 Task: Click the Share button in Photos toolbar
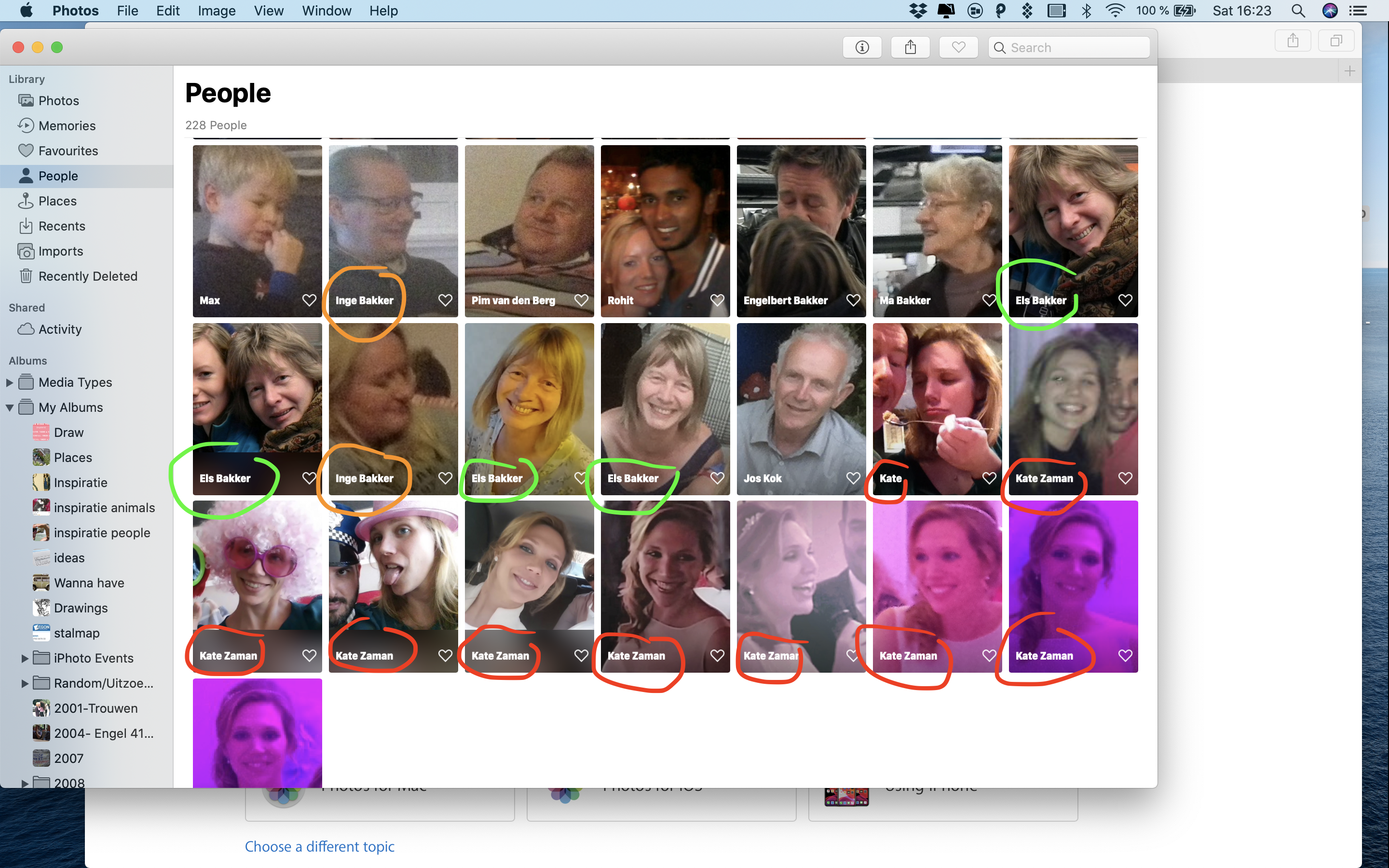click(910, 48)
